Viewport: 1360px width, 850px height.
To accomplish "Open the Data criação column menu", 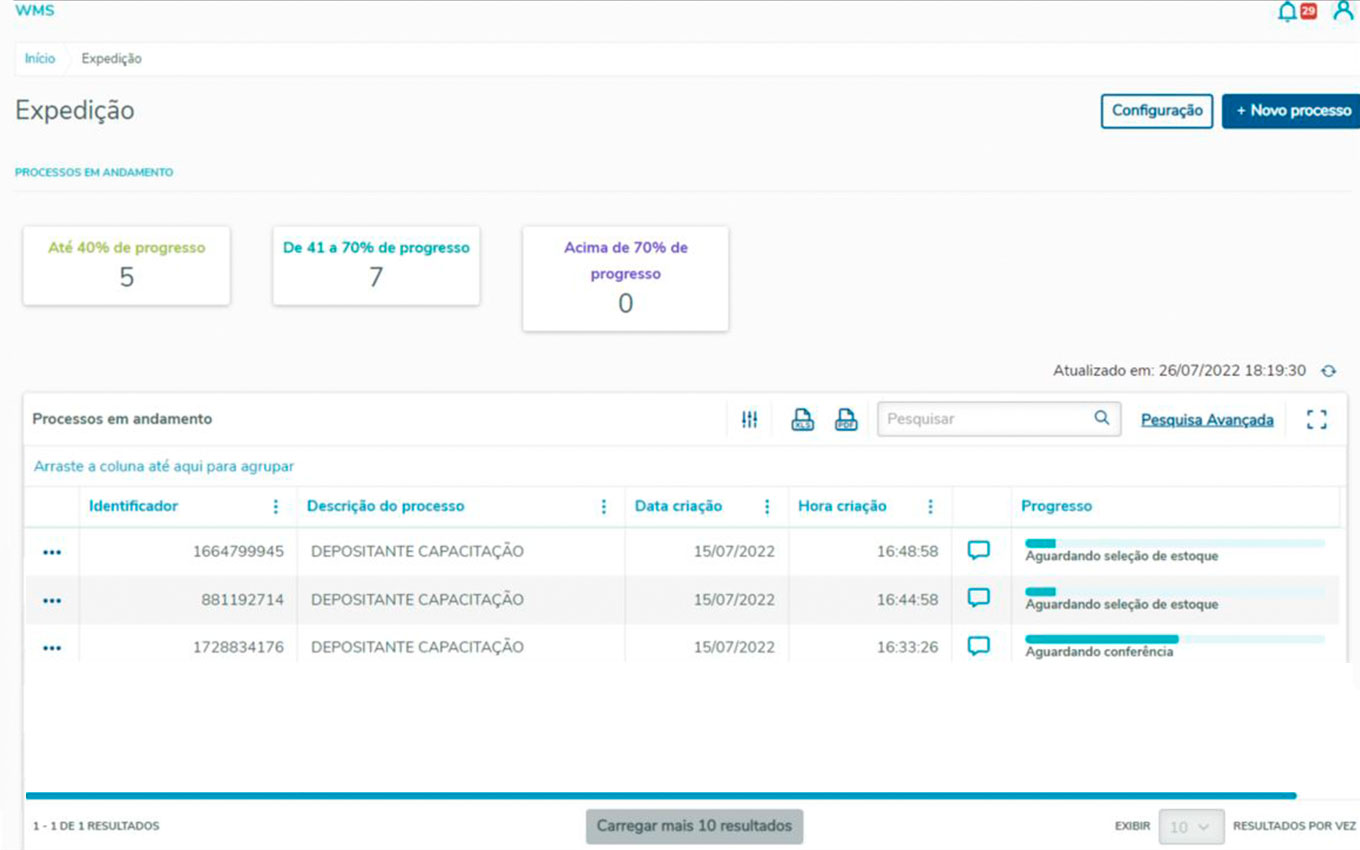I will tap(767, 507).
